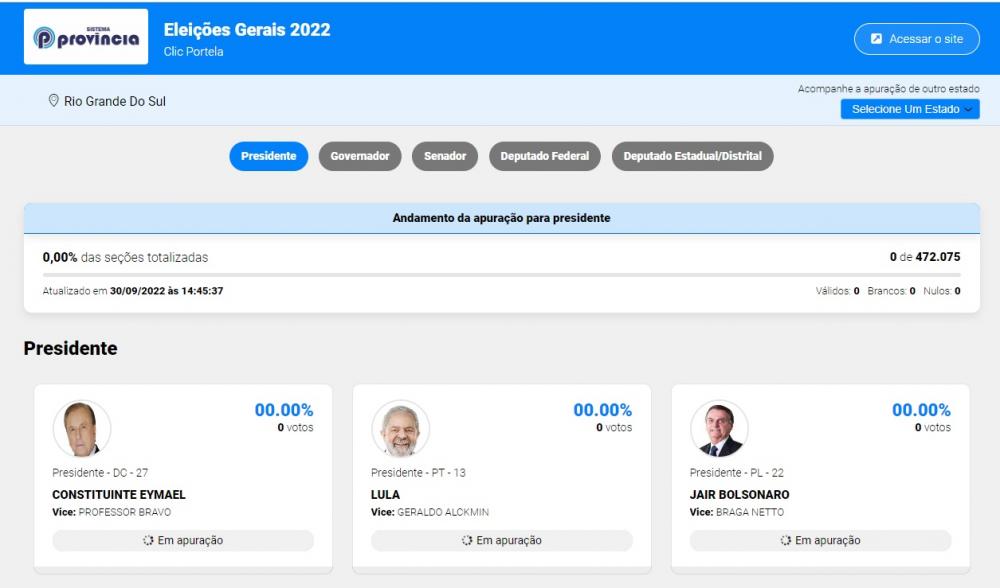Click the Acompanhe a apuração de outro estado text
This screenshot has height=588, width=1000.
[888, 89]
